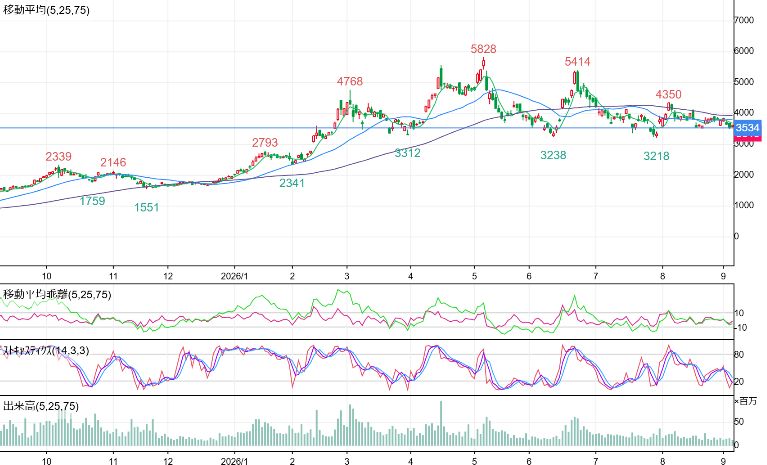Select the 1759 low price label
Screen dimensions: 767x465
(x=92, y=201)
